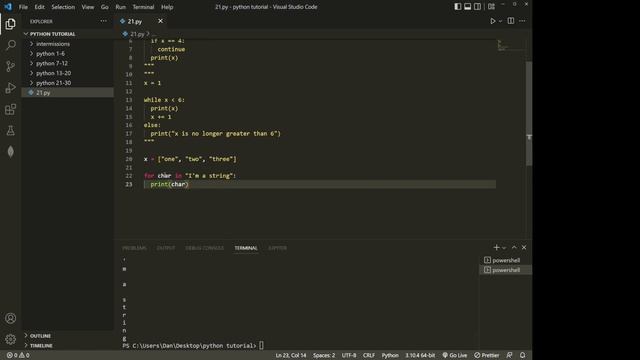Open Explorer Views and More Actions ellipsis
Screen dimensions: 640x360
click(104, 21)
